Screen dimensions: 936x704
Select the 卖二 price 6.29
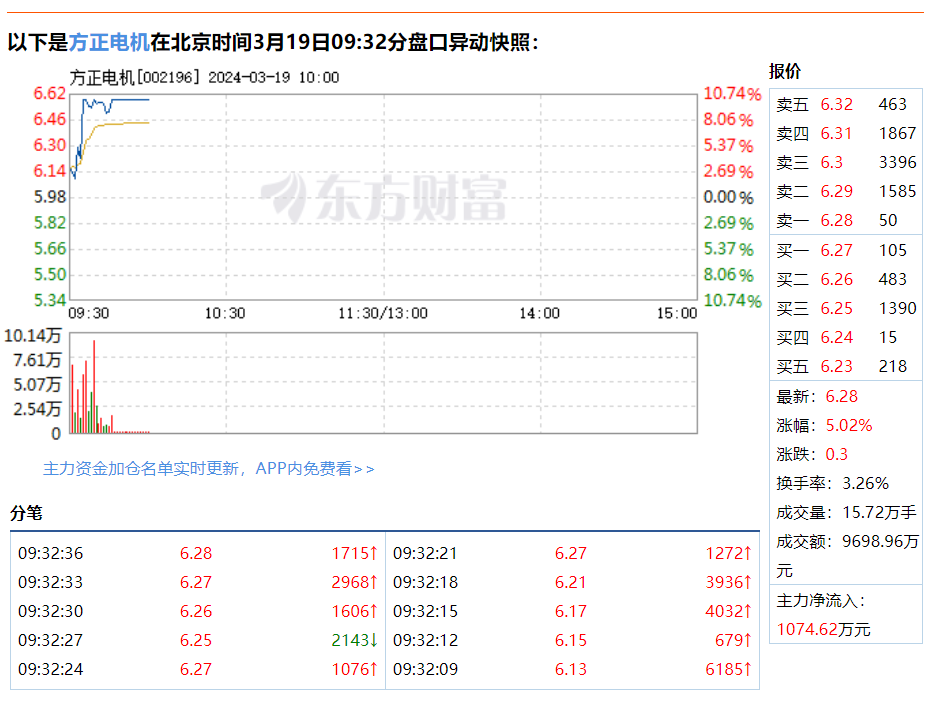coord(836,191)
